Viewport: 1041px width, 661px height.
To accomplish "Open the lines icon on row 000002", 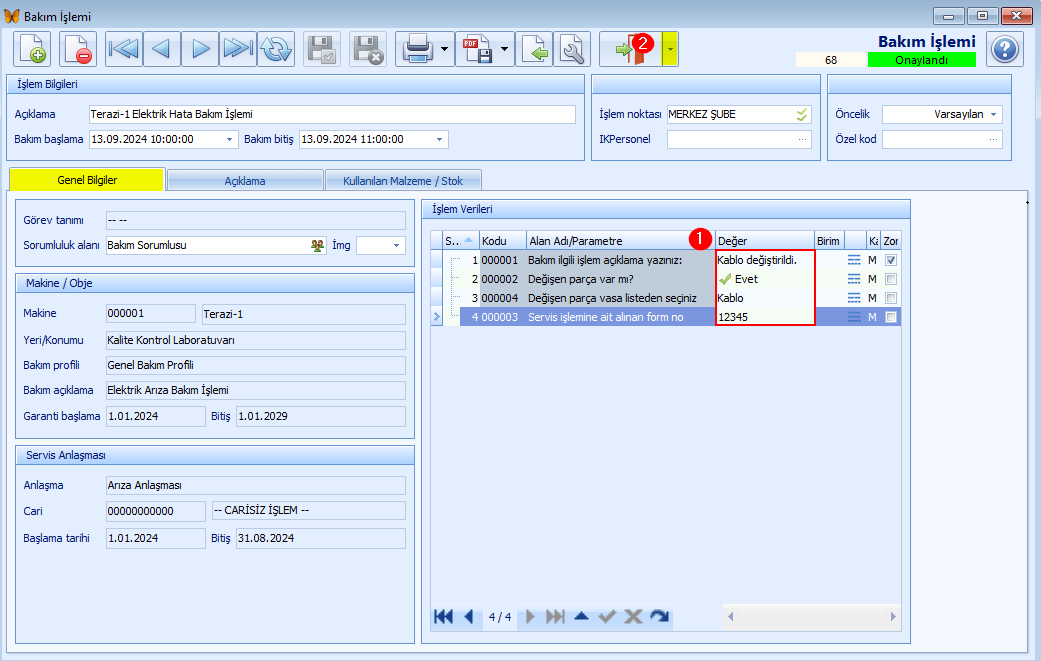I will [854, 279].
